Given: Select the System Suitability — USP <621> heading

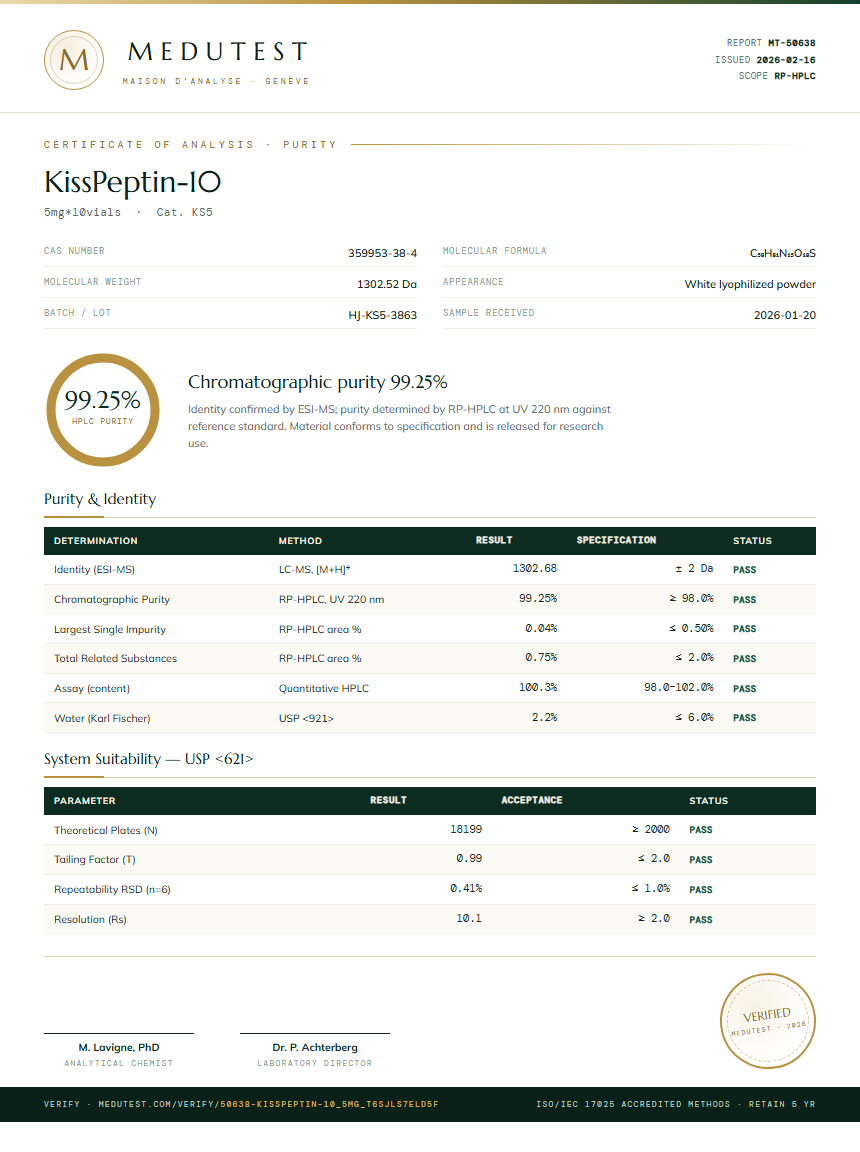Looking at the screenshot, I should (148, 759).
